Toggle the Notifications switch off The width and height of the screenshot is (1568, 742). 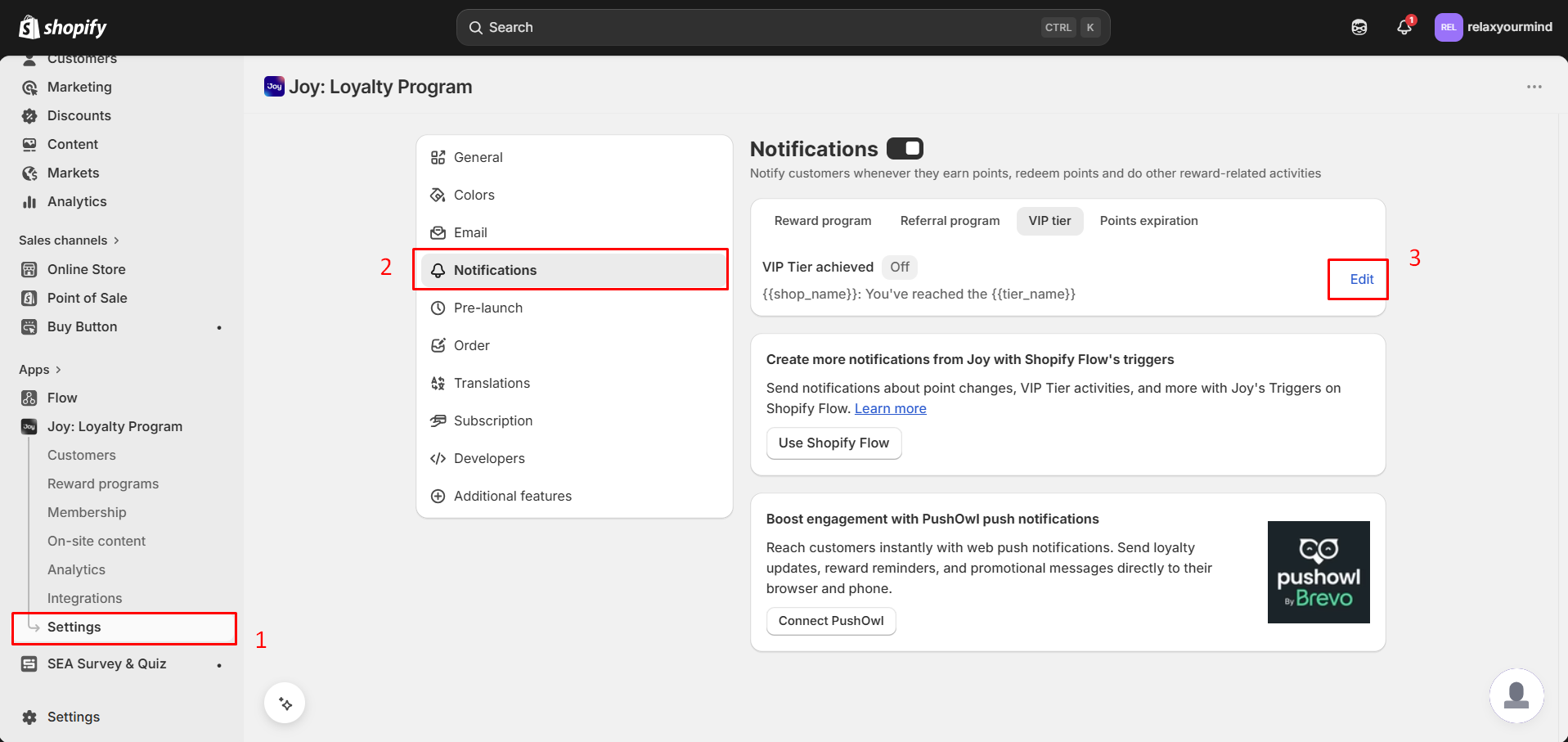[x=905, y=149]
